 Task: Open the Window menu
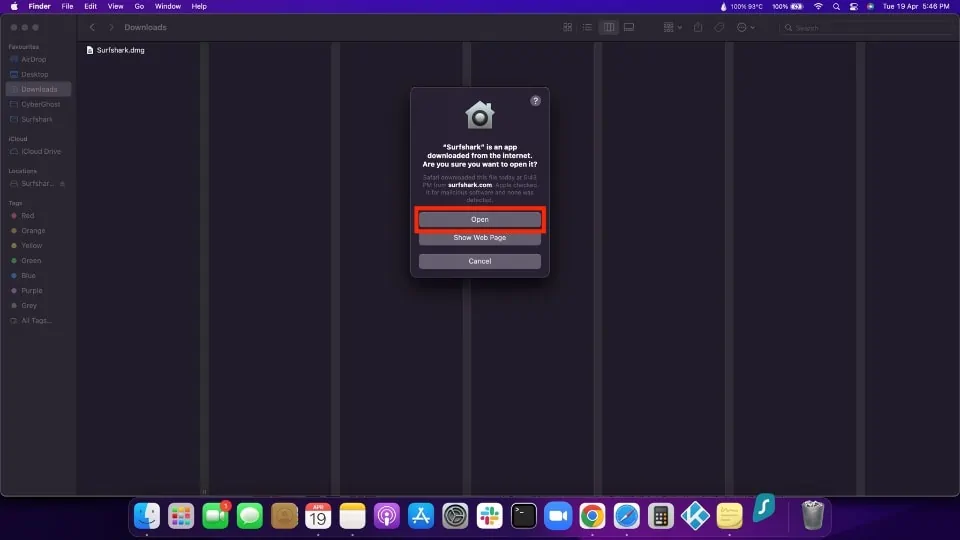click(167, 6)
